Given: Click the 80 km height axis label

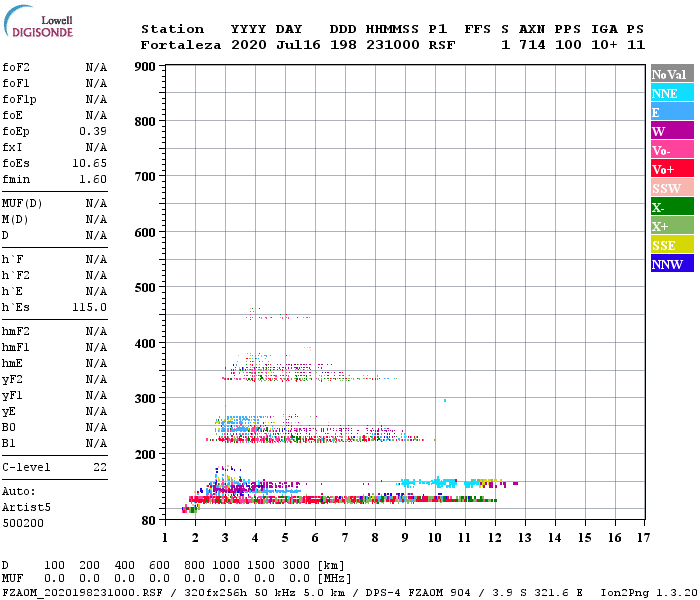Looking at the screenshot, I should [148, 521].
